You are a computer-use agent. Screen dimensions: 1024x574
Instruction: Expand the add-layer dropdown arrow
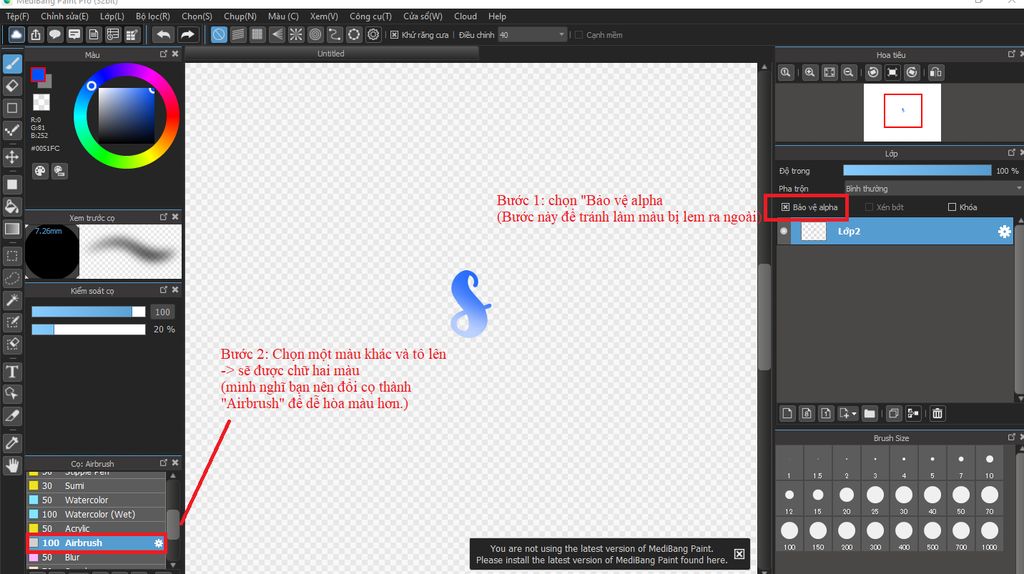click(854, 414)
